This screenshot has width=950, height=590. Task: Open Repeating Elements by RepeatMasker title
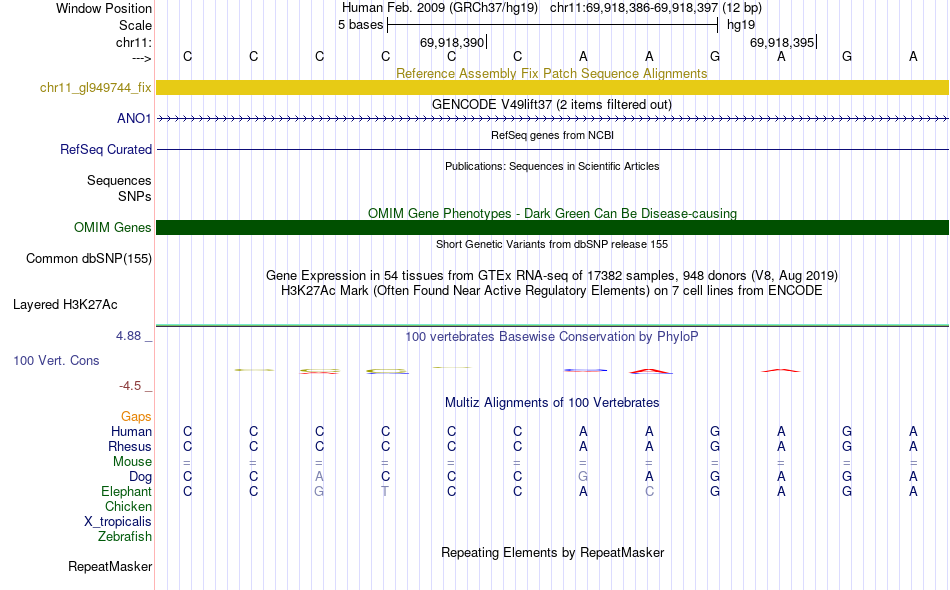coord(552,552)
